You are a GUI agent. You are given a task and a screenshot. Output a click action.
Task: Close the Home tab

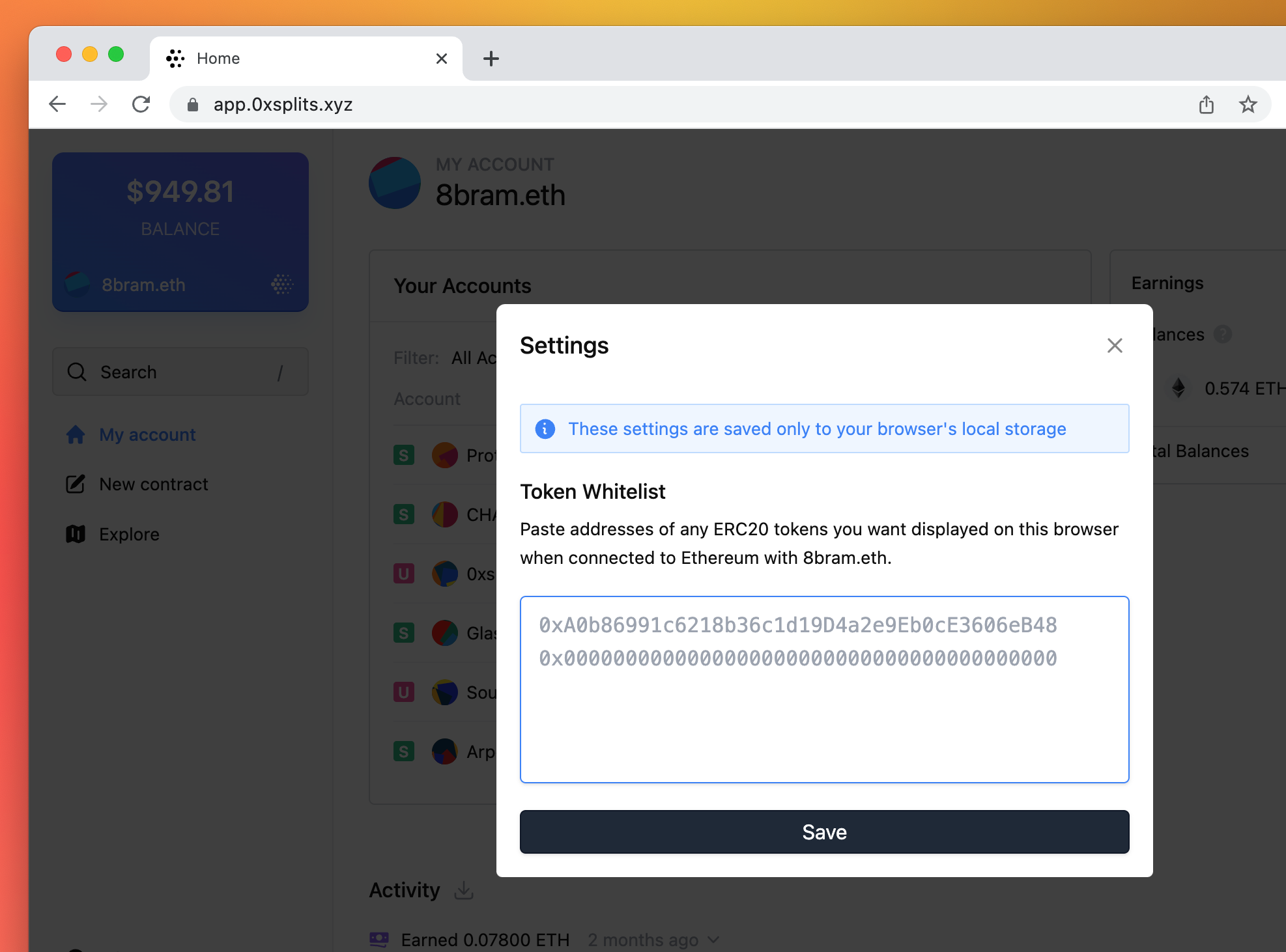point(441,59)
